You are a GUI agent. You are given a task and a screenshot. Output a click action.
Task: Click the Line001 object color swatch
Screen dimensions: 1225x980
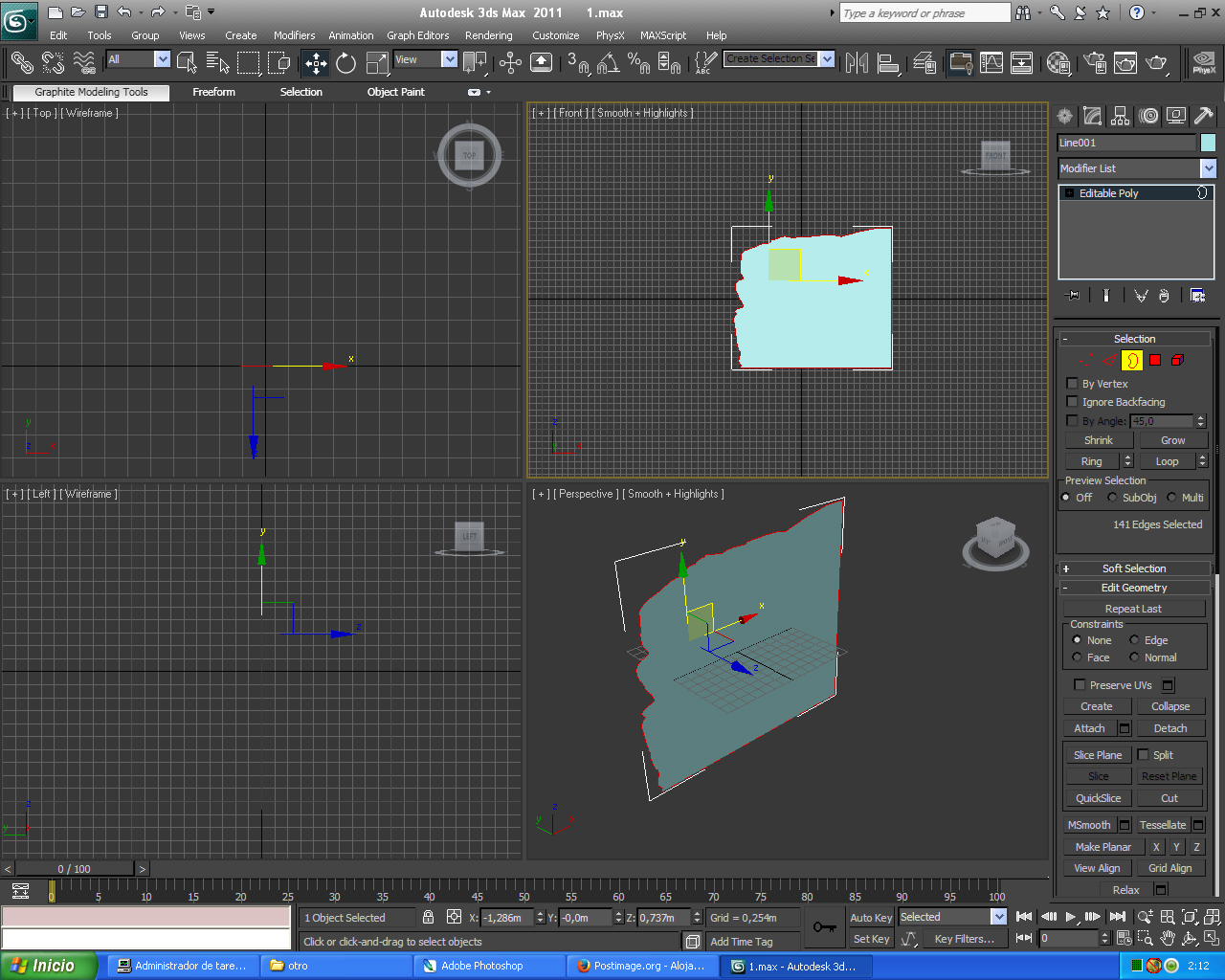[1208, 143]
